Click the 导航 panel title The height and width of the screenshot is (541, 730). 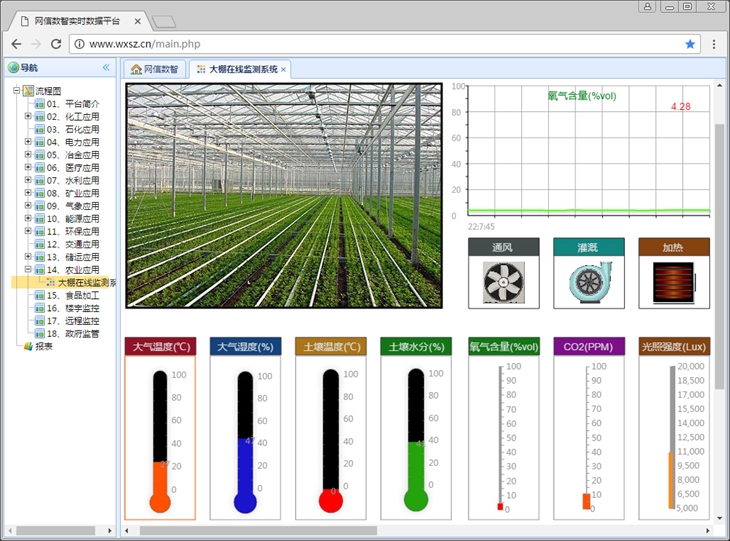(29, 68)
